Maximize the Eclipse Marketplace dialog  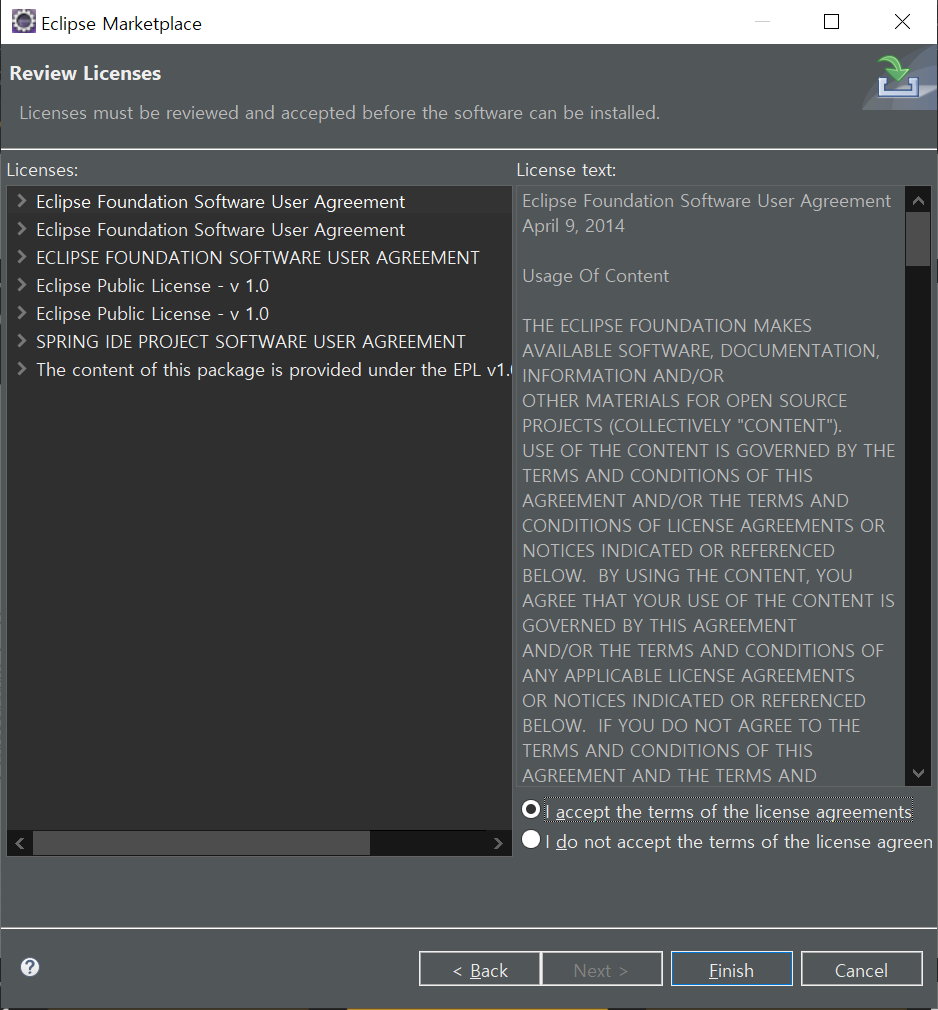click(x=832, y=22)
